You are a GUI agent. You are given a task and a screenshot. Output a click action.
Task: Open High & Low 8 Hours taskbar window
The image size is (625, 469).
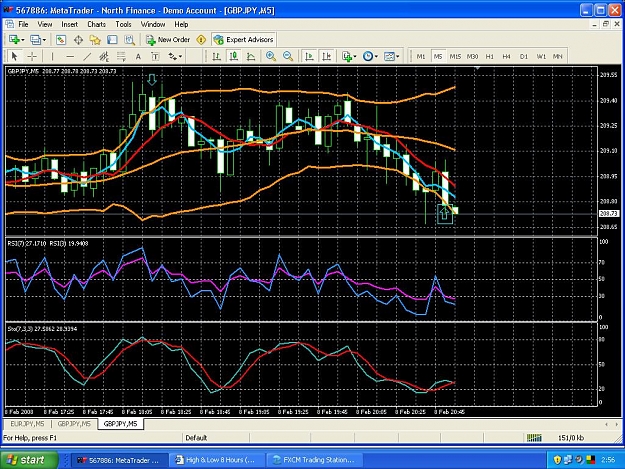click(x=216, y=460)
